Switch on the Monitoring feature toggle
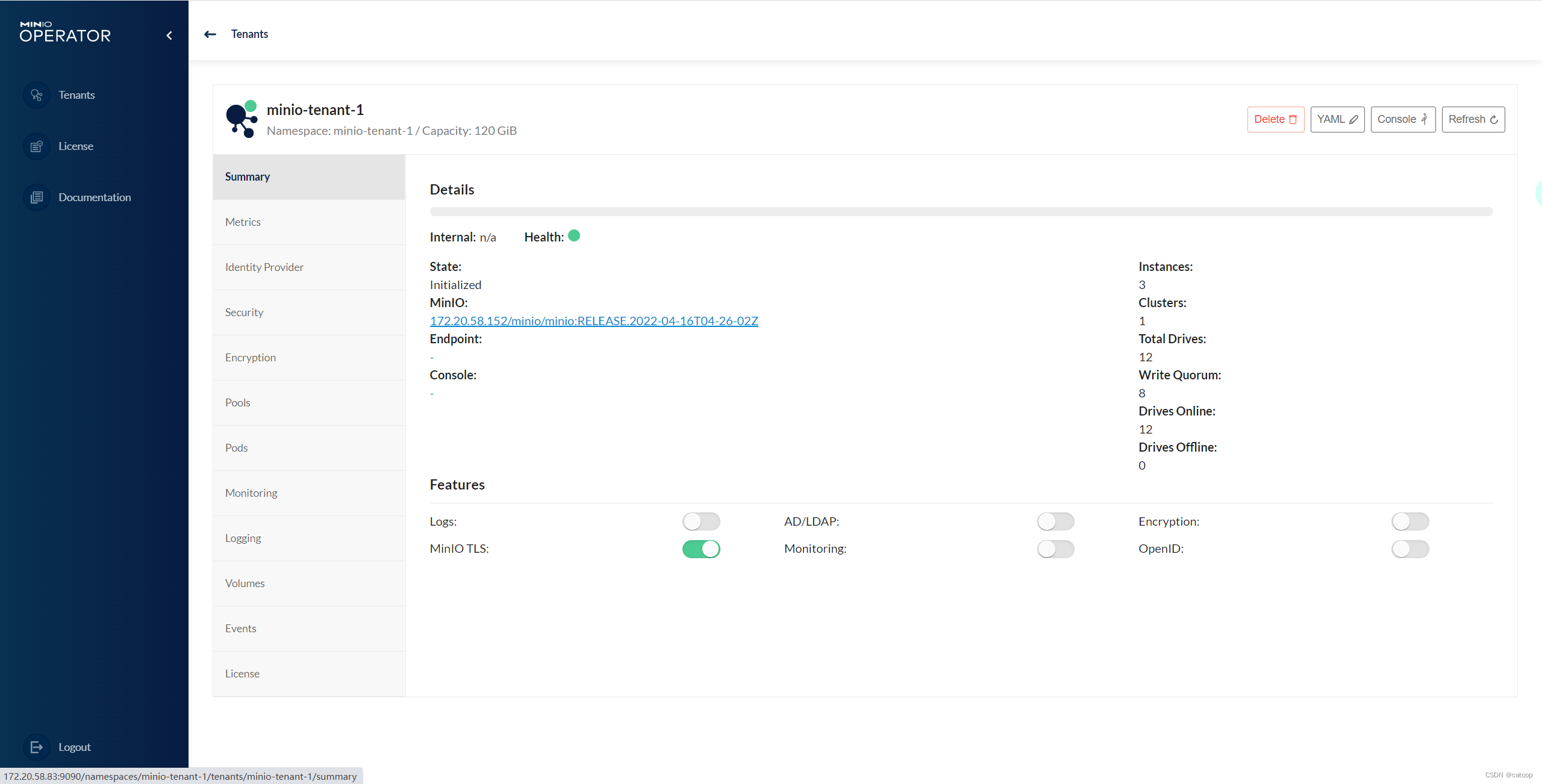 click(x=1055, y=549)
